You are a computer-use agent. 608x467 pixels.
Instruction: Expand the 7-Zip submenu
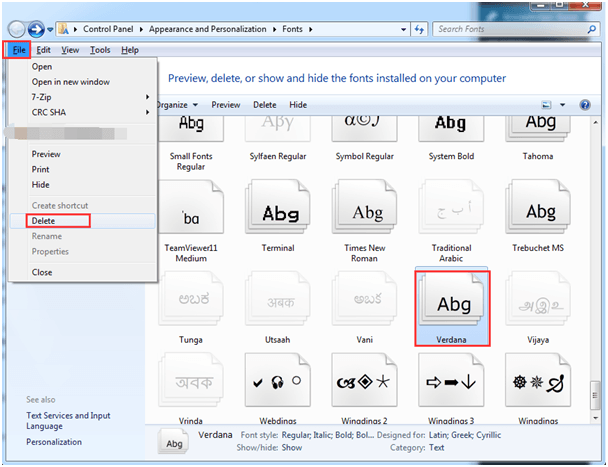click(83, 97)
